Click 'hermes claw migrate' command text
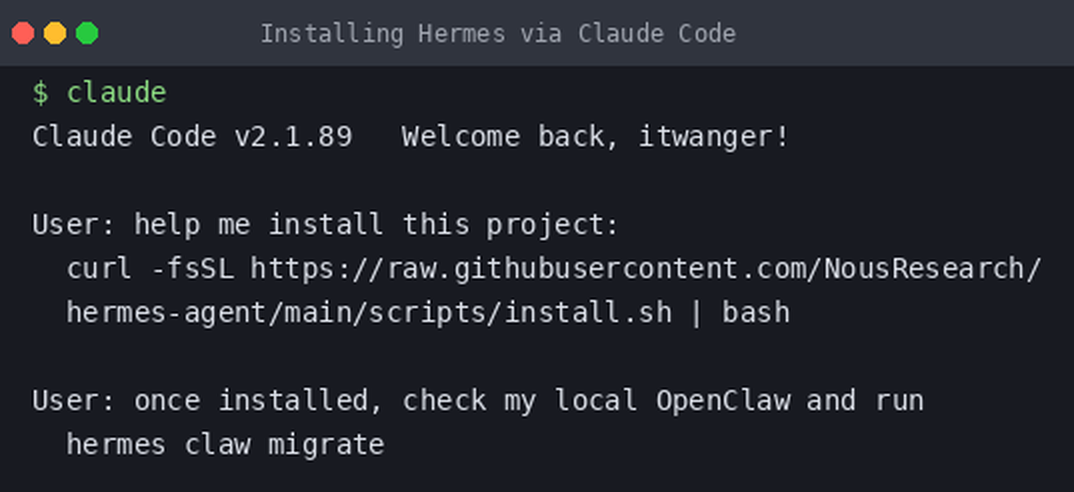The image size is (1074, 492). tap(225, 445)
